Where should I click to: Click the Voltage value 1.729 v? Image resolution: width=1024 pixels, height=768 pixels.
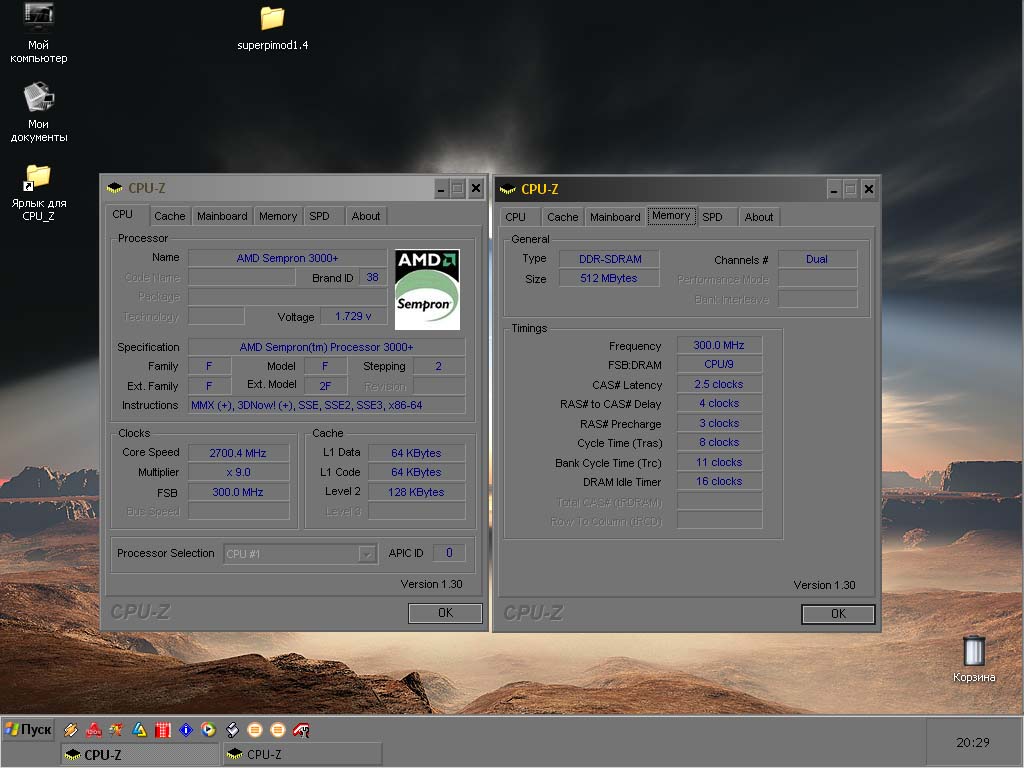coord(353,316)
